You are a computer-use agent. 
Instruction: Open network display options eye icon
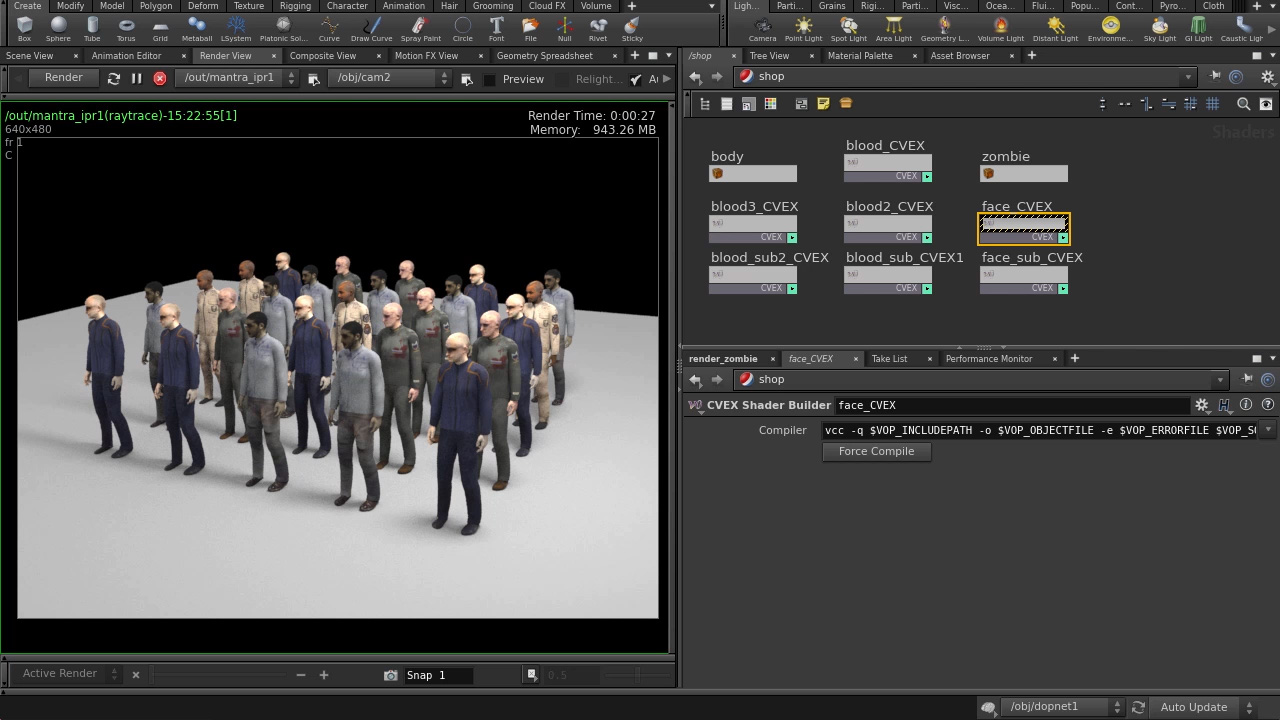pos(1266,104)
